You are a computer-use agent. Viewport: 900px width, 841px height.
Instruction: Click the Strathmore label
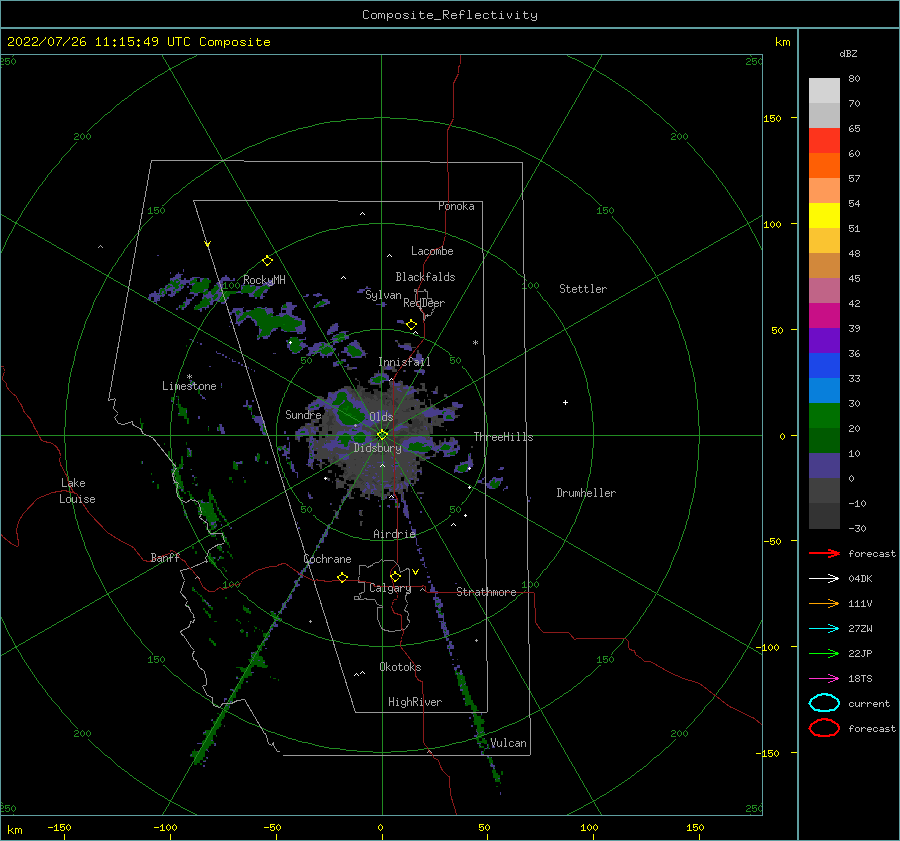coord(486,592)
